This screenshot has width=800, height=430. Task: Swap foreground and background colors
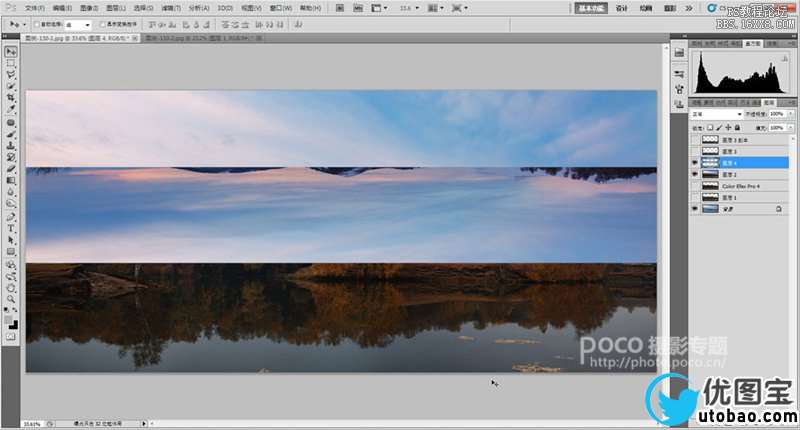tap(15, 310)
